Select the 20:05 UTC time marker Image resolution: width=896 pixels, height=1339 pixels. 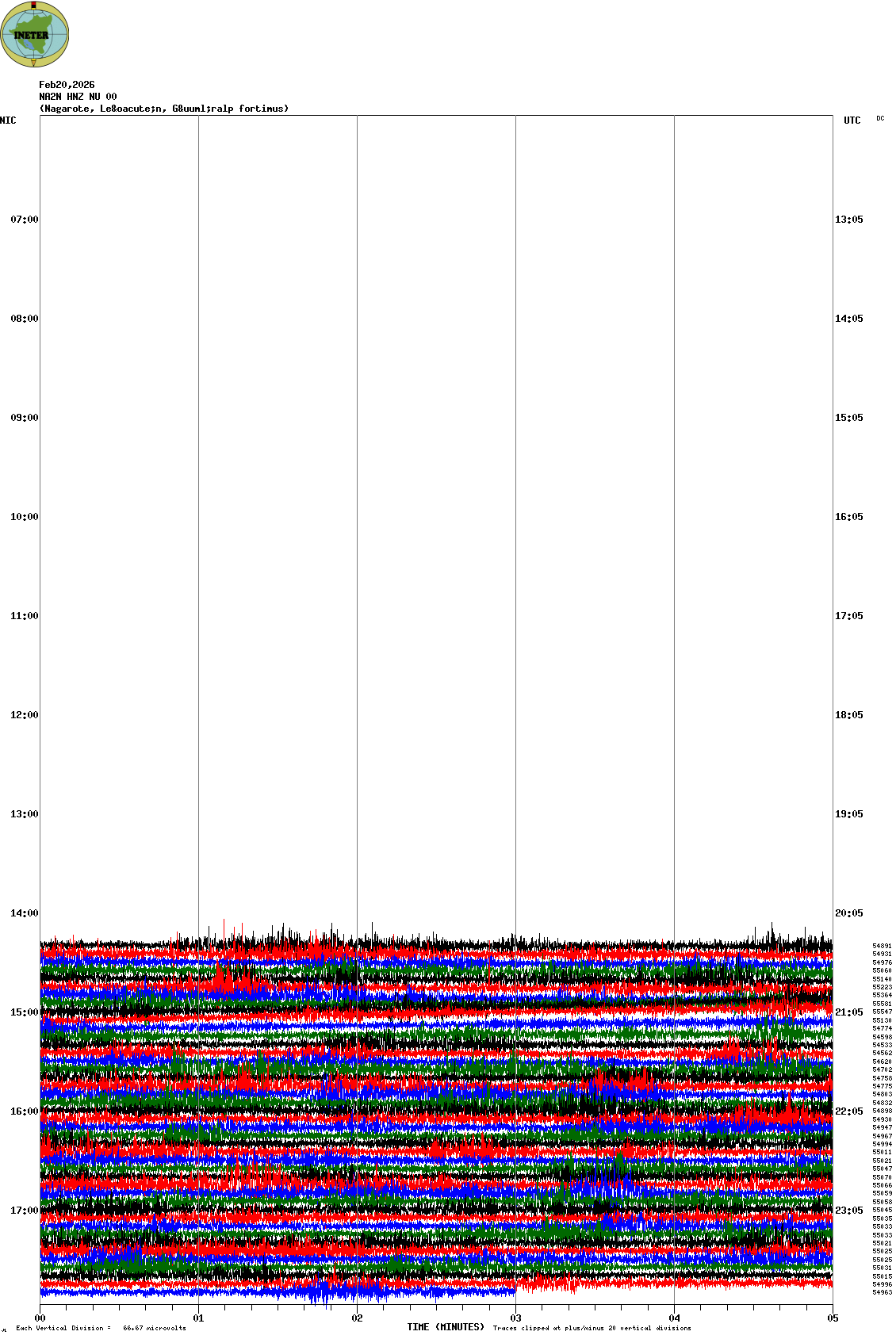[x=848, y=913]
